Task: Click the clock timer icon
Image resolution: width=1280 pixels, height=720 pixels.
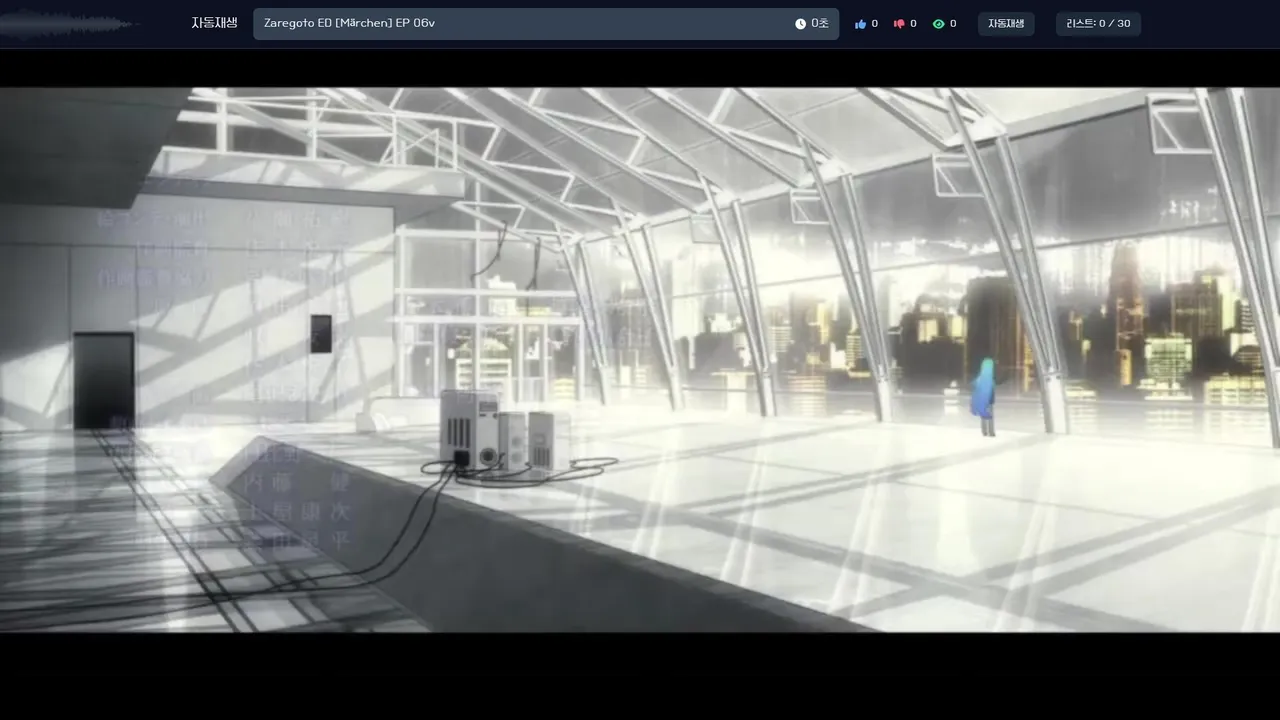Action: coord(800,24)
